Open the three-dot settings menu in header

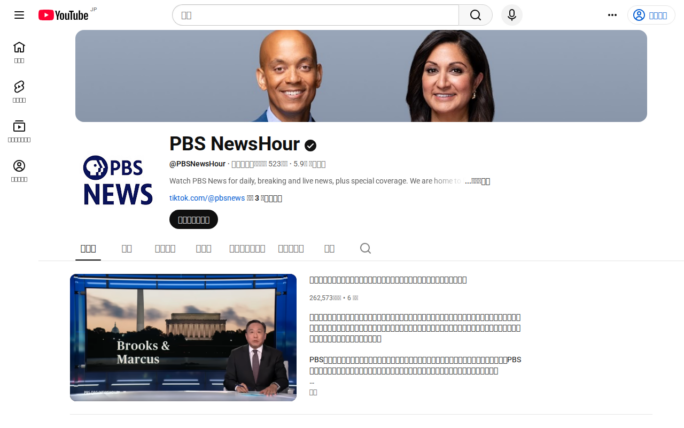point(612,15)
